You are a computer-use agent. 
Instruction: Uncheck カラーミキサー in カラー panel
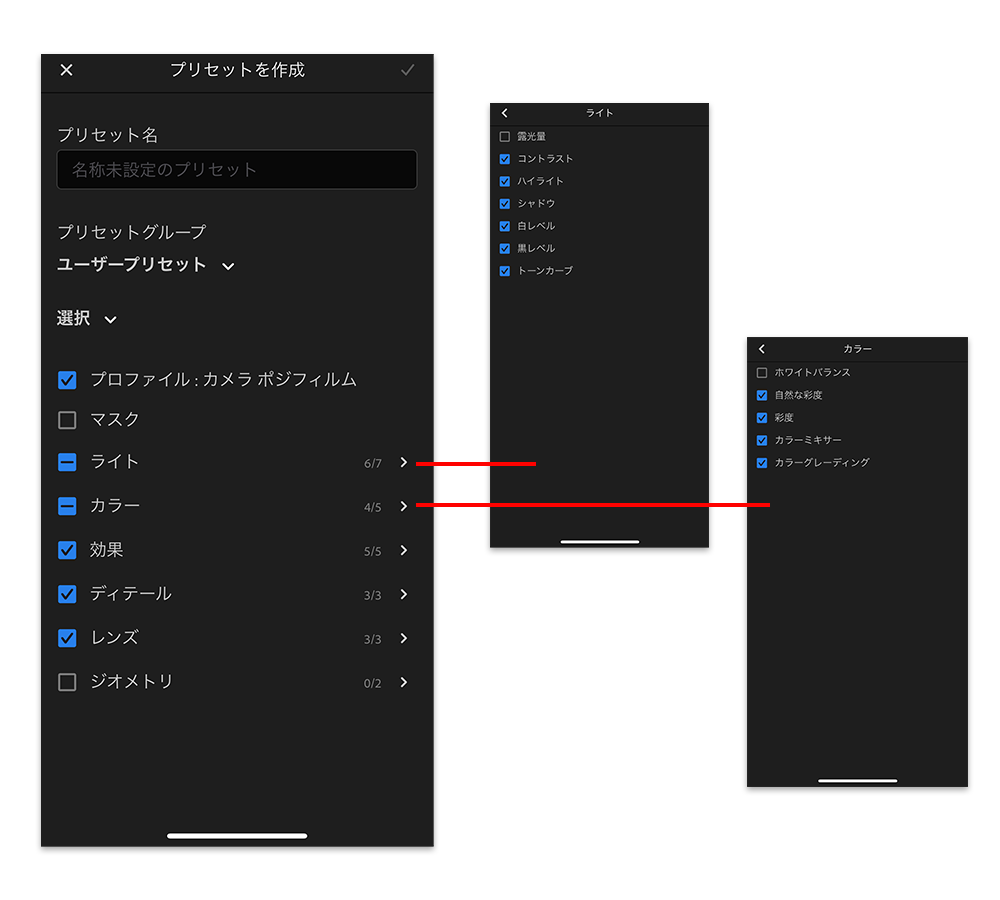point(761,440)
